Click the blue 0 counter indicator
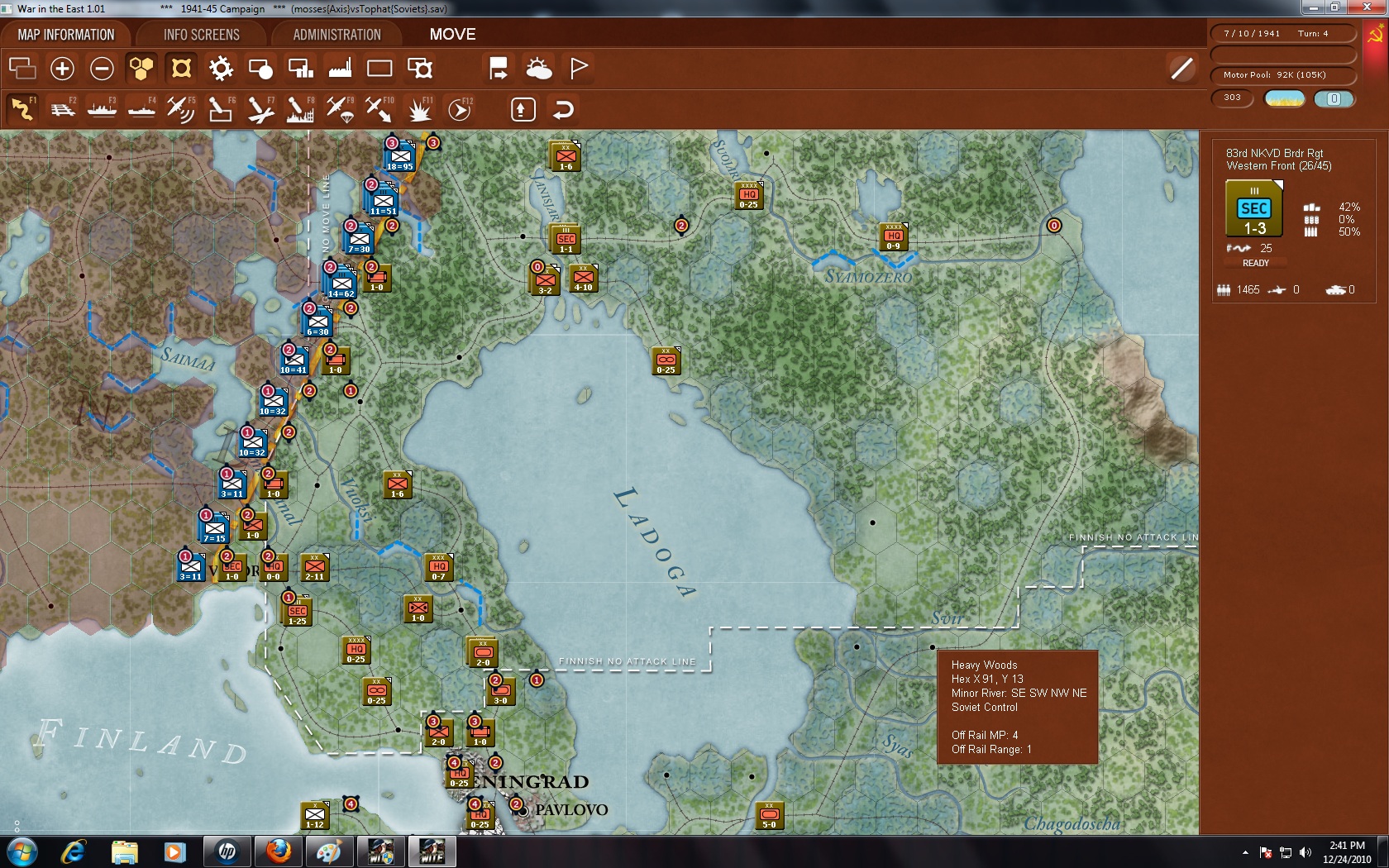This screenshot has width=1389, height=868. click(1334, 99)
